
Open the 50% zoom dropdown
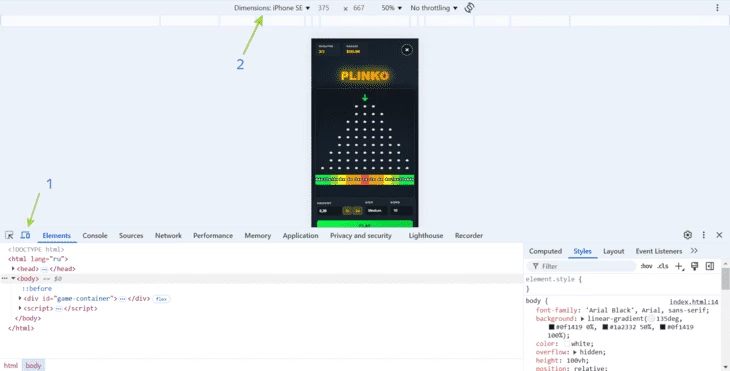(x=392, y=8)
